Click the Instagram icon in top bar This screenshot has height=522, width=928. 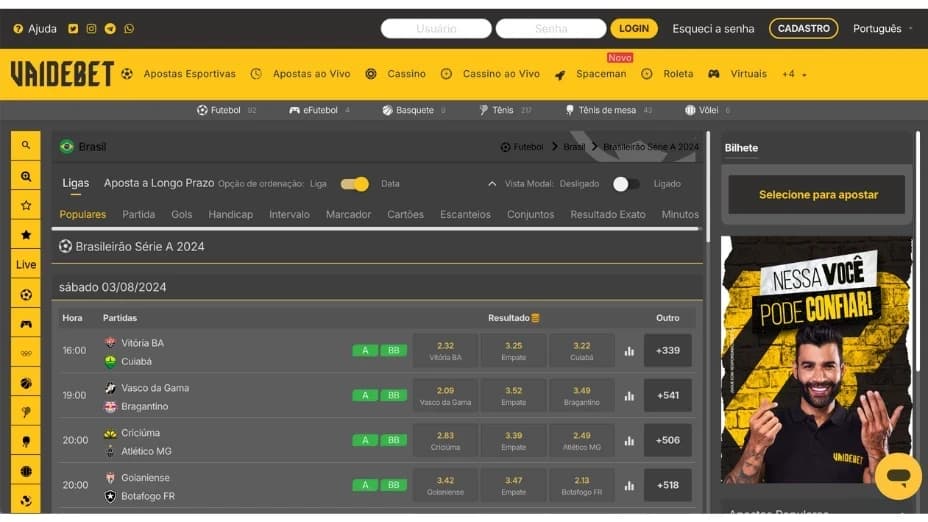point(91,28)
